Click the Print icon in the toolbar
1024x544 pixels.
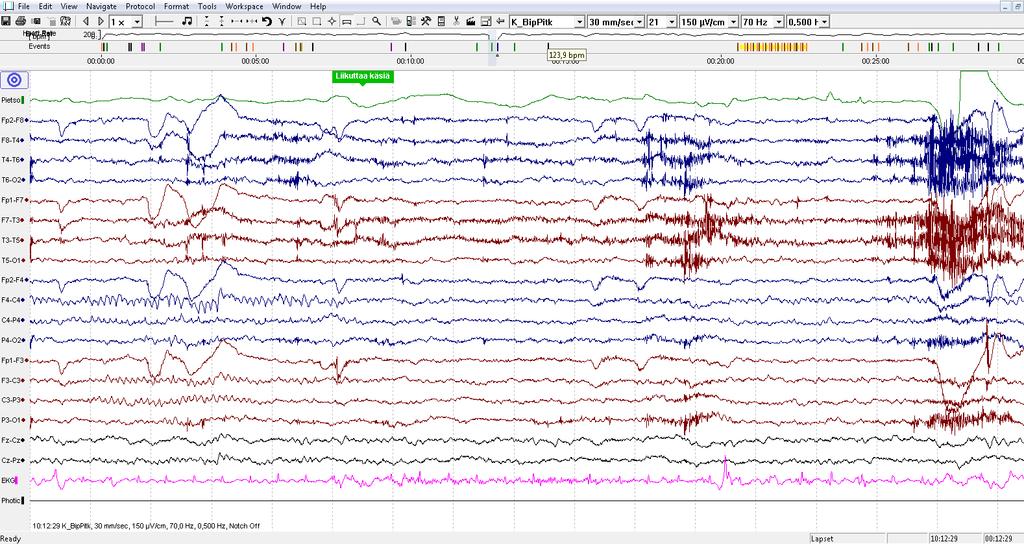click(x=20, y=22)
